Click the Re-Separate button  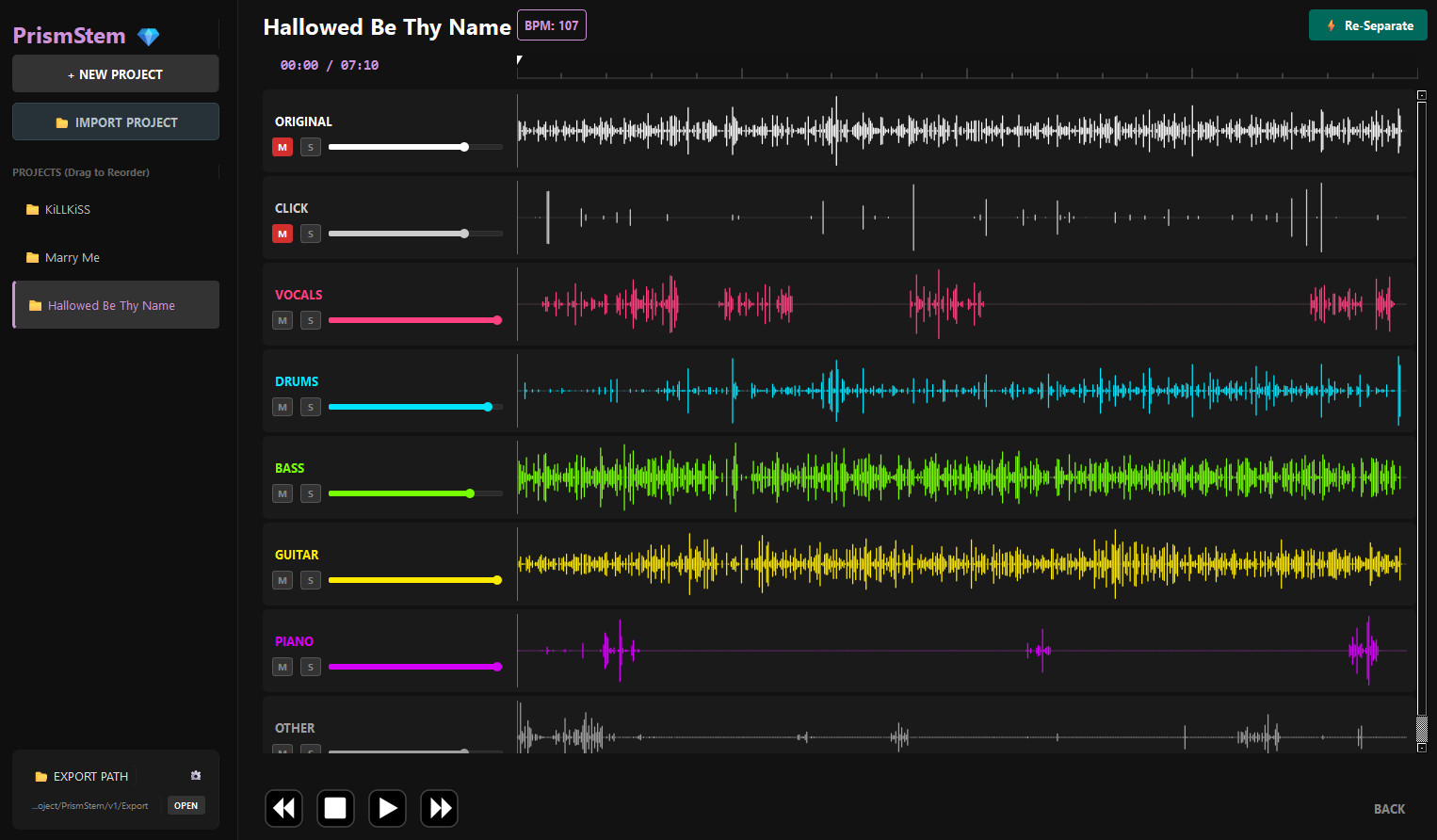pyautogui.click(x=1368, y=25)
